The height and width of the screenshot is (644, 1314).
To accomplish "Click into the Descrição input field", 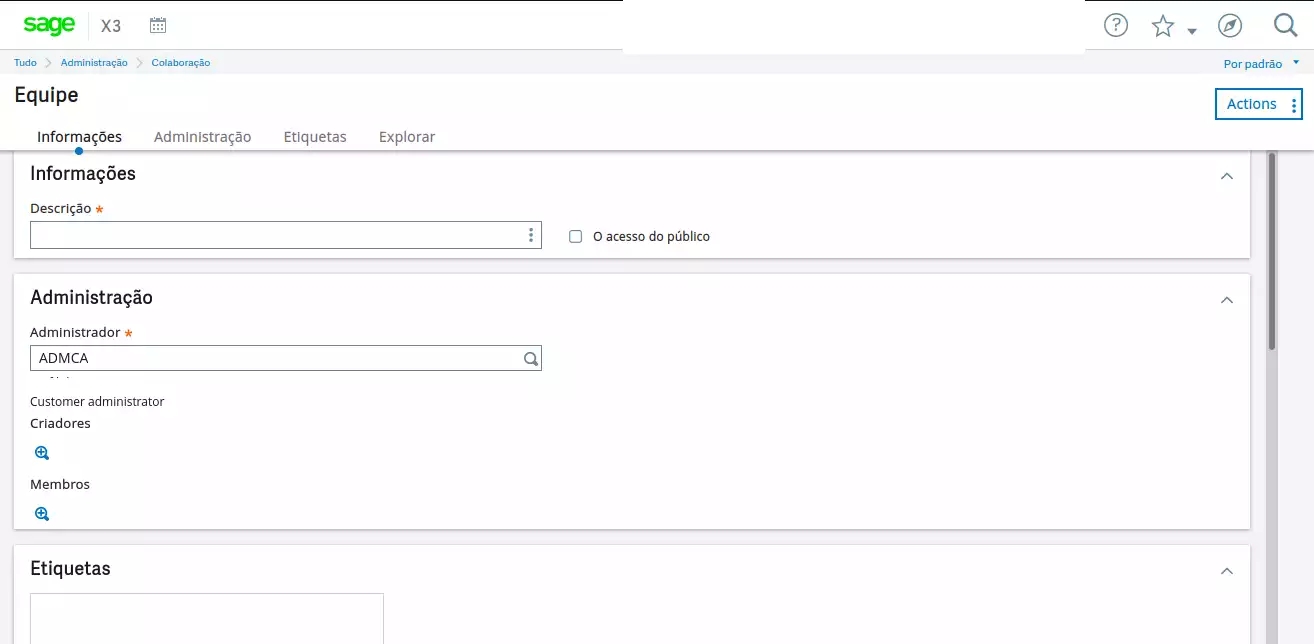I will click(275, 236).
